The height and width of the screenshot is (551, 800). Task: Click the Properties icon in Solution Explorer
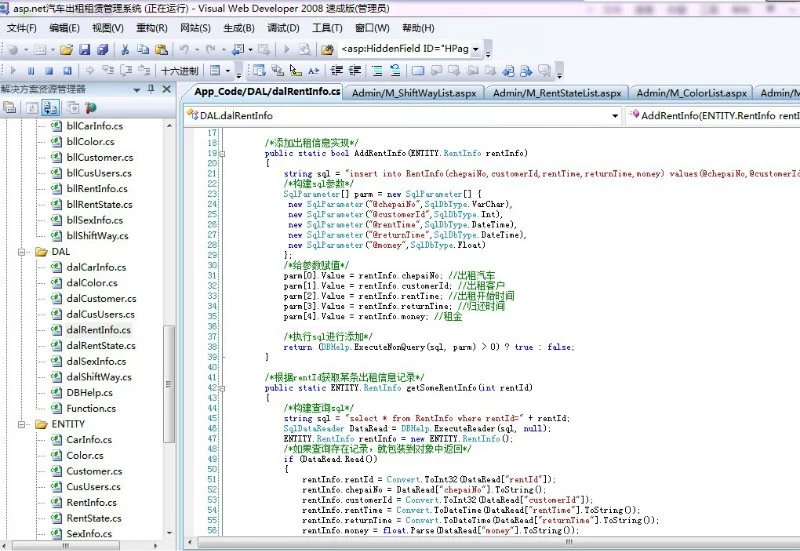tap(9, 108)
